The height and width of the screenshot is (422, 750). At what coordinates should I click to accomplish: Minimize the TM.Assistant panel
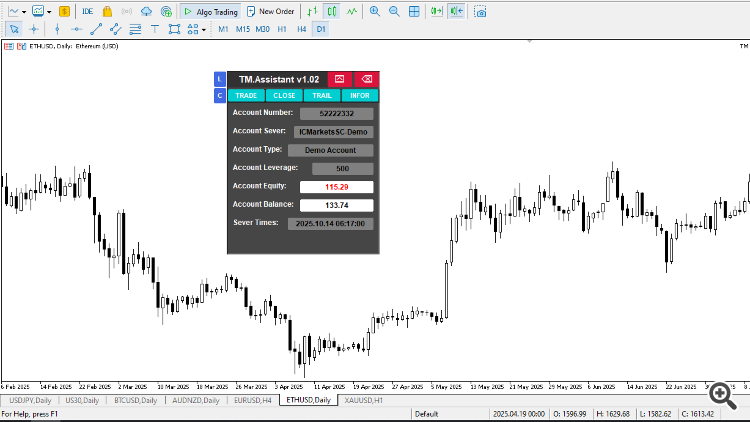click(x=340, y=79)
